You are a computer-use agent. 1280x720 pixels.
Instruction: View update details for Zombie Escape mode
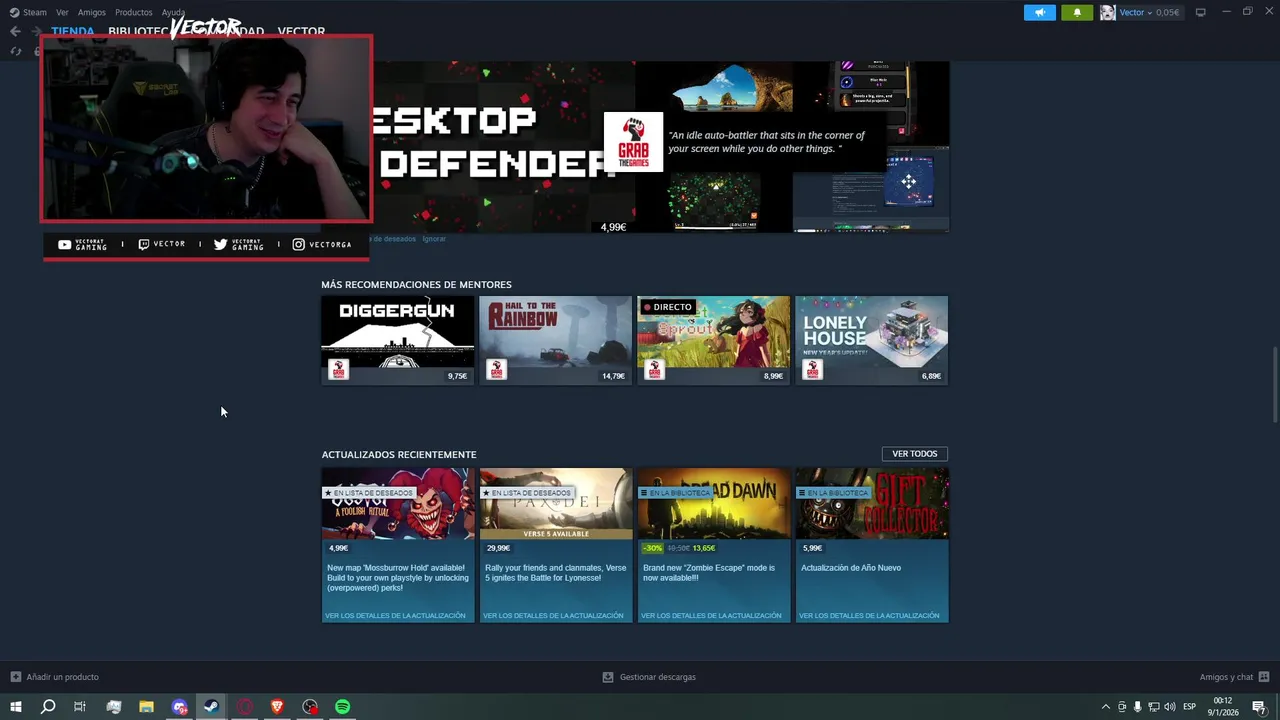click(711, 616)
